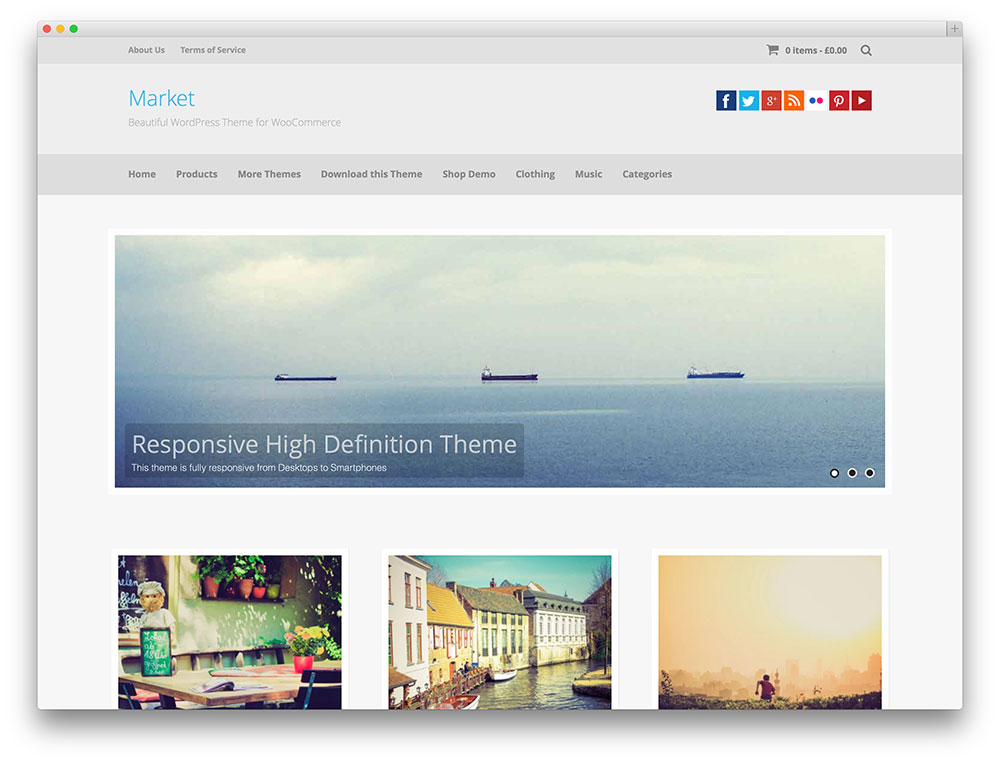Click the Responsive High Definition Theme caption
Viewport: 1000px width, 763px height.
[x=324, y=444]
